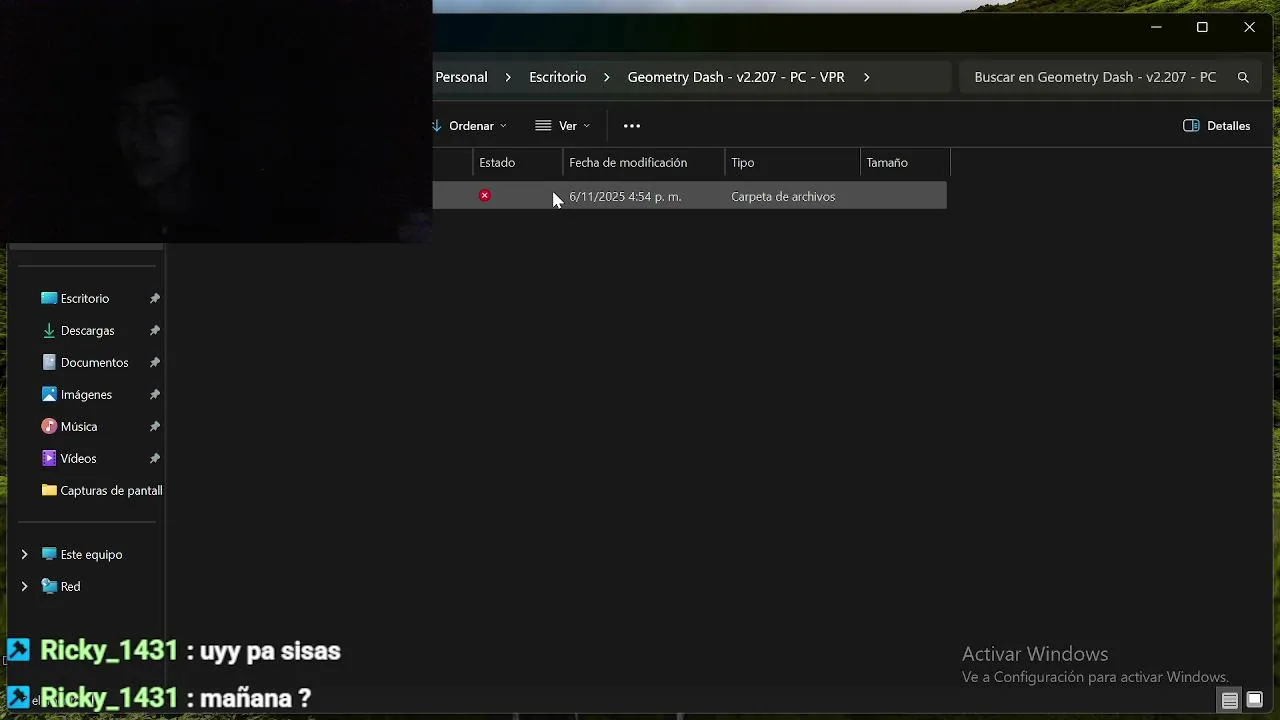Toggle the Detalles pane button
Image resolution: width=1280 pixels, height=720 pixels.
pyautogui.click(x=1217, y=126)
